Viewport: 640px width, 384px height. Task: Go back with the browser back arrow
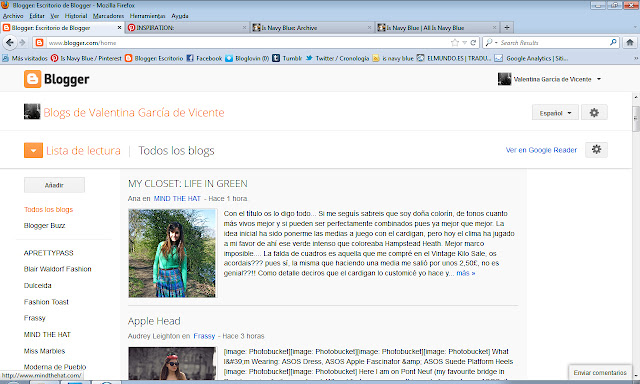click(x=10, y=42)
